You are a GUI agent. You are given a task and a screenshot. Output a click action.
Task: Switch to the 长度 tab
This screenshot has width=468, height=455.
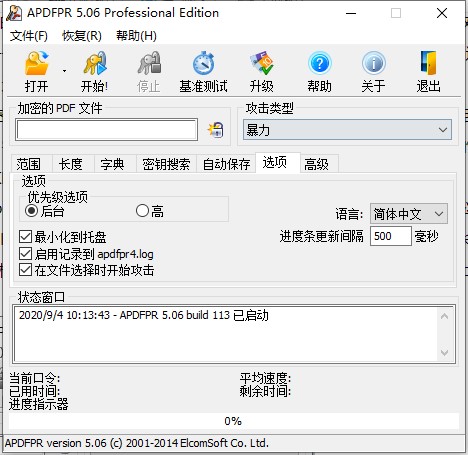(x=73, y=164)
